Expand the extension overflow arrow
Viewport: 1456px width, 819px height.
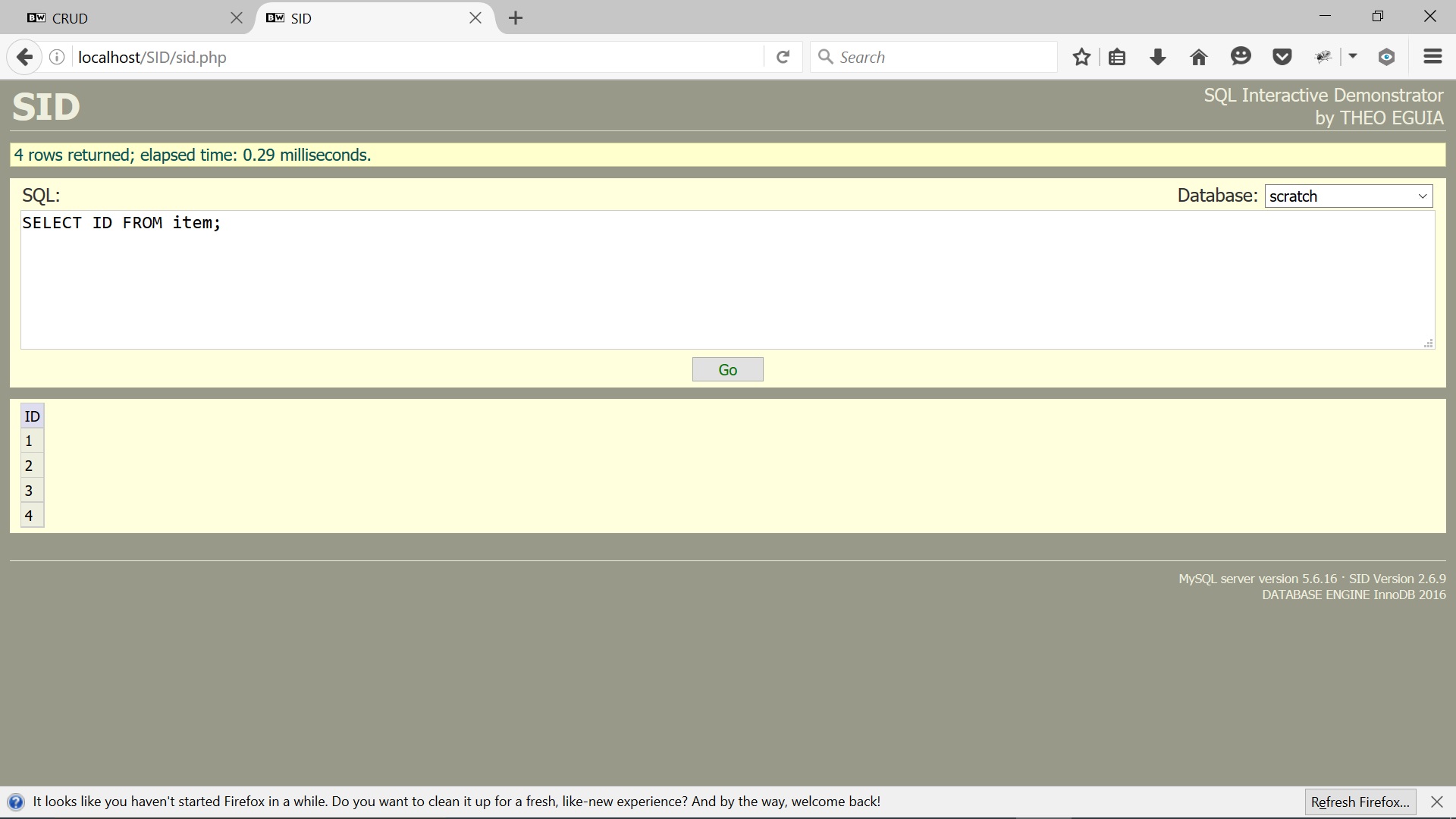click(1353, 57)
